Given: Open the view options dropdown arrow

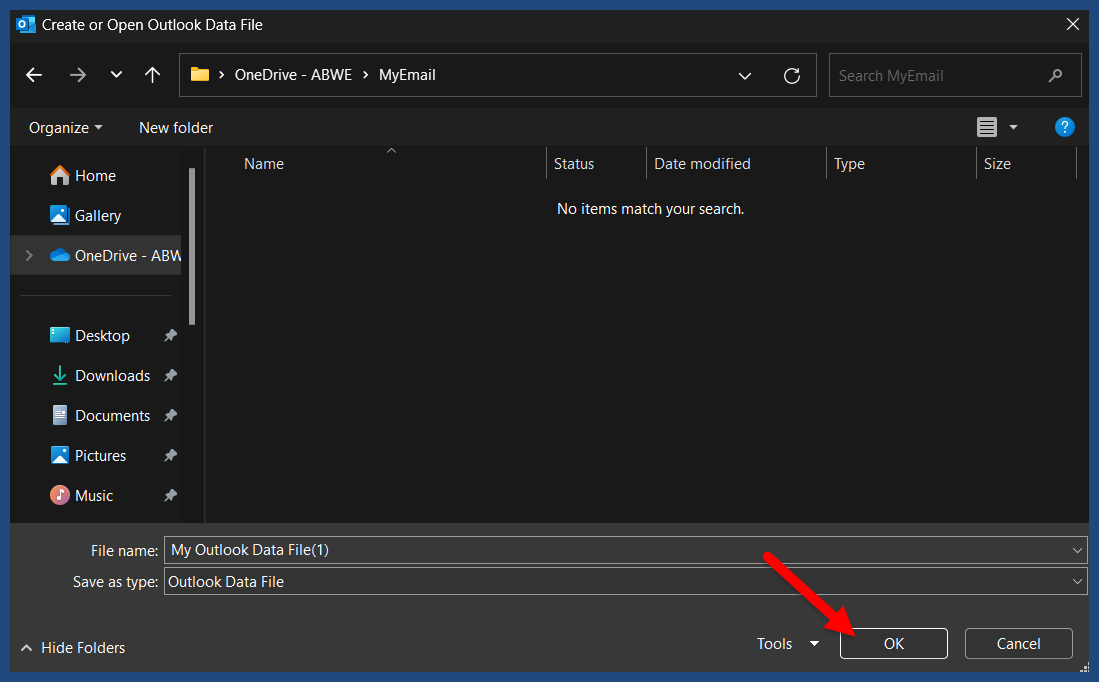Looking at the screenshot, I should pos(1013,128).
